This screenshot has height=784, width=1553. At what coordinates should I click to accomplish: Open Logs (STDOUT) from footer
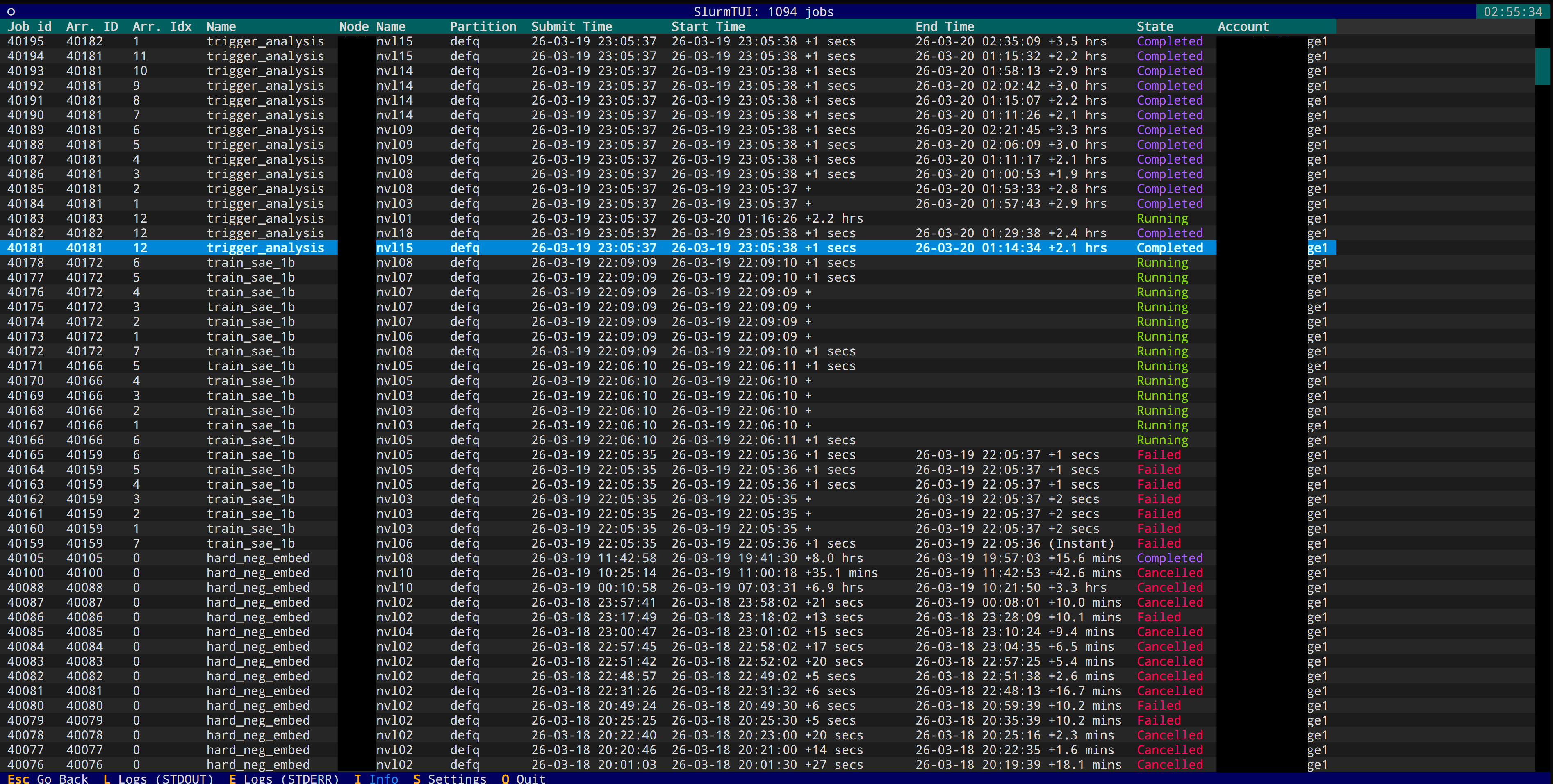[159, 778]
